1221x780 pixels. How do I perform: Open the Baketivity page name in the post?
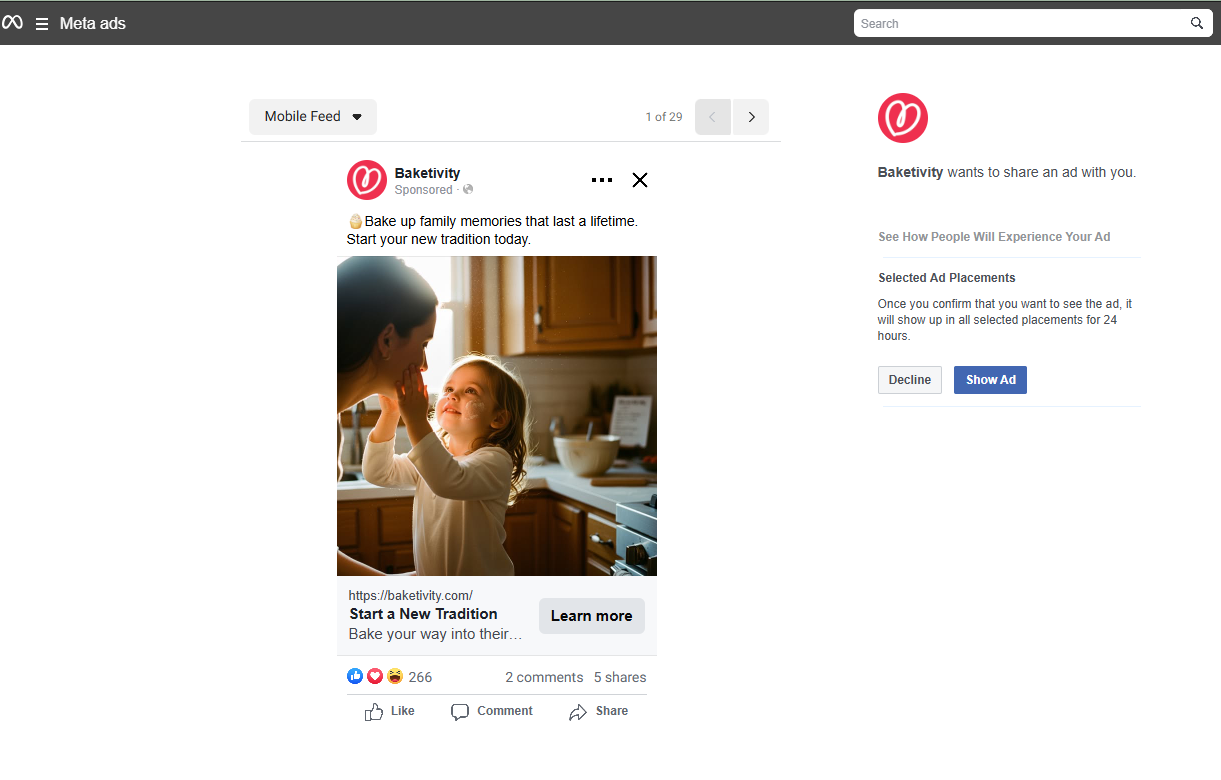(427, 173)
